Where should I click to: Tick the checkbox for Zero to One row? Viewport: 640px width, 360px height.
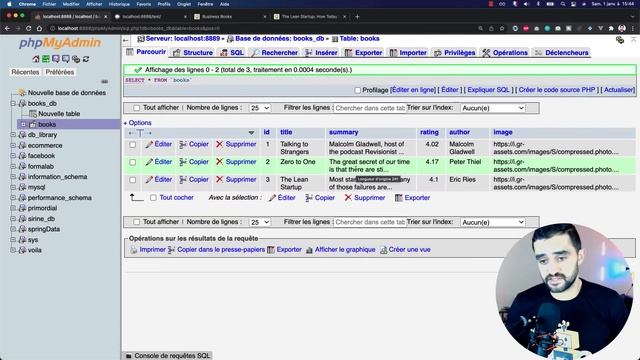[x=133, y=162]
